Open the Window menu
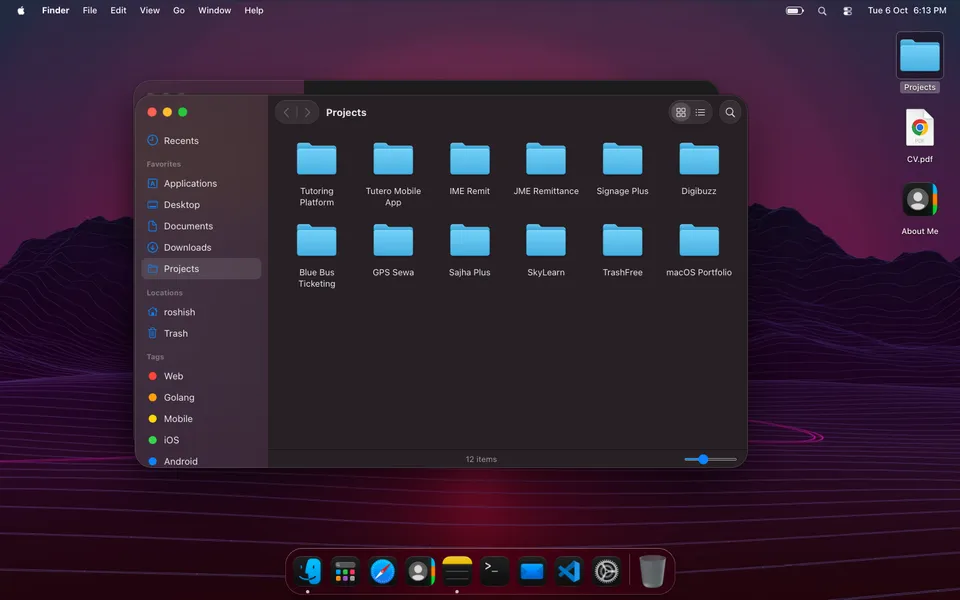The image size is (960, 600). tap(214, 10)
